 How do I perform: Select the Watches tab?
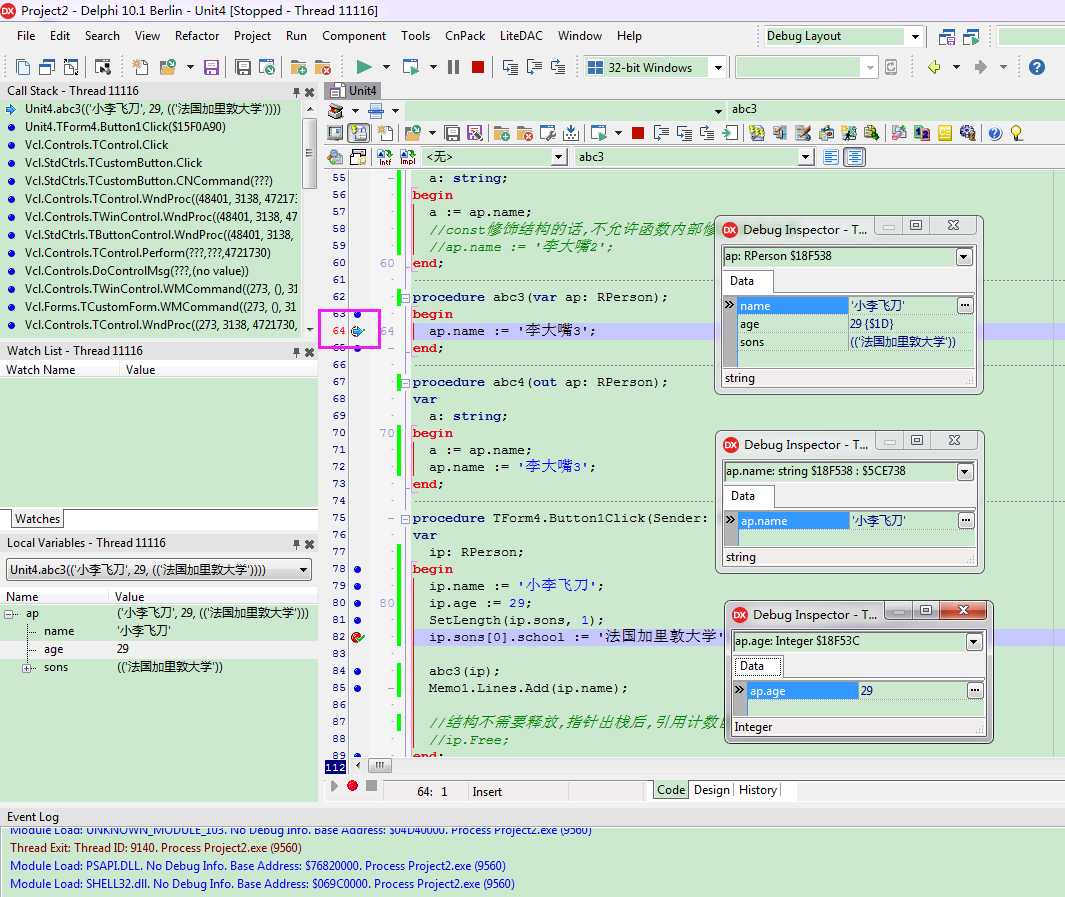37,519
